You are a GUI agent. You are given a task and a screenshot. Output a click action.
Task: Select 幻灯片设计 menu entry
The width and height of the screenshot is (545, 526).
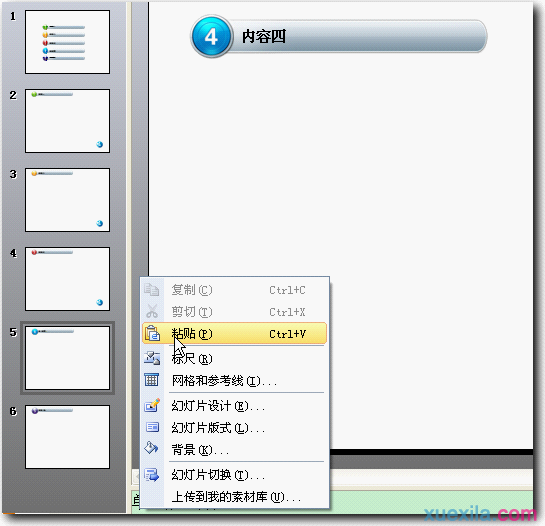click(235, 406)
